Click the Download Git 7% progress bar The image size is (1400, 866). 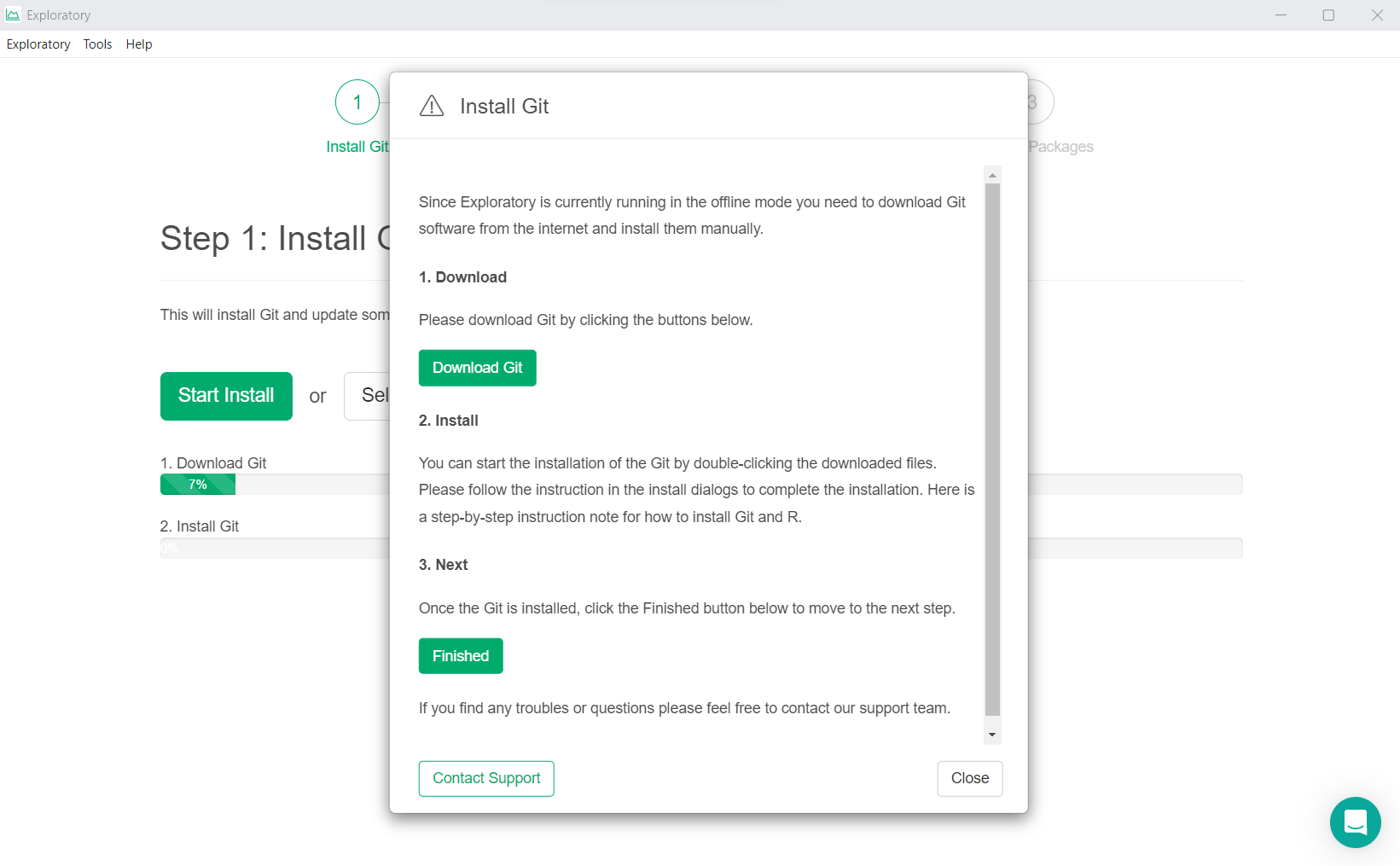click(x=198, y=485)
